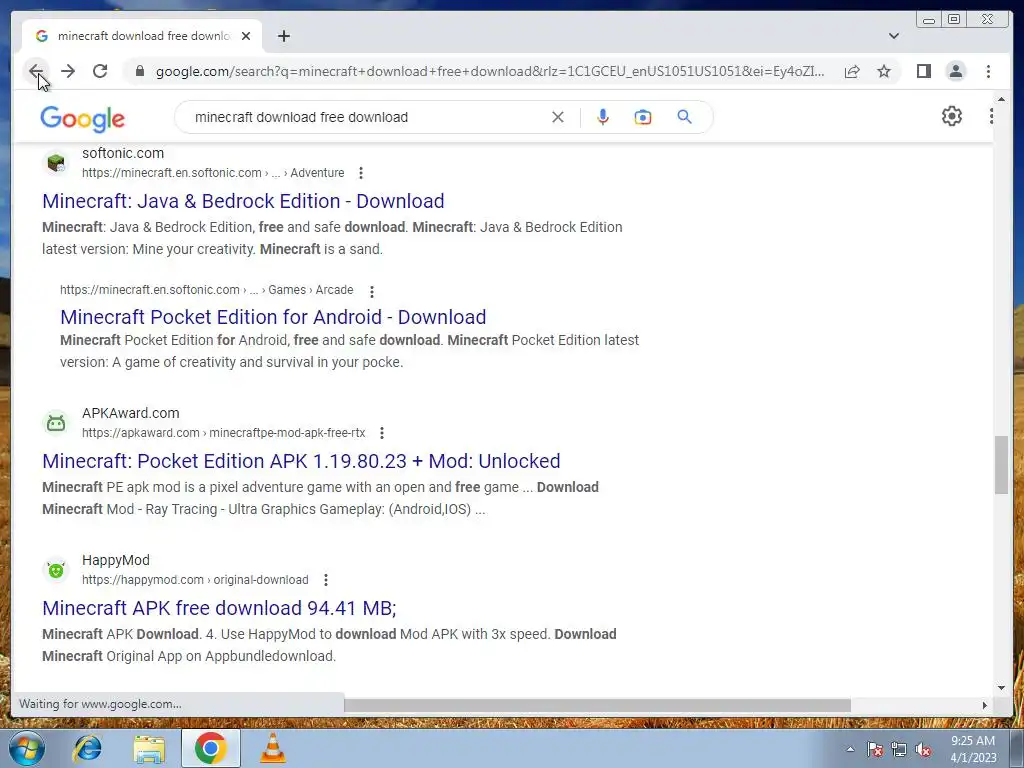The height and width of the screenshot is (768, 1024).
Task: Click the Google search text field
Action: pos(366,117)
